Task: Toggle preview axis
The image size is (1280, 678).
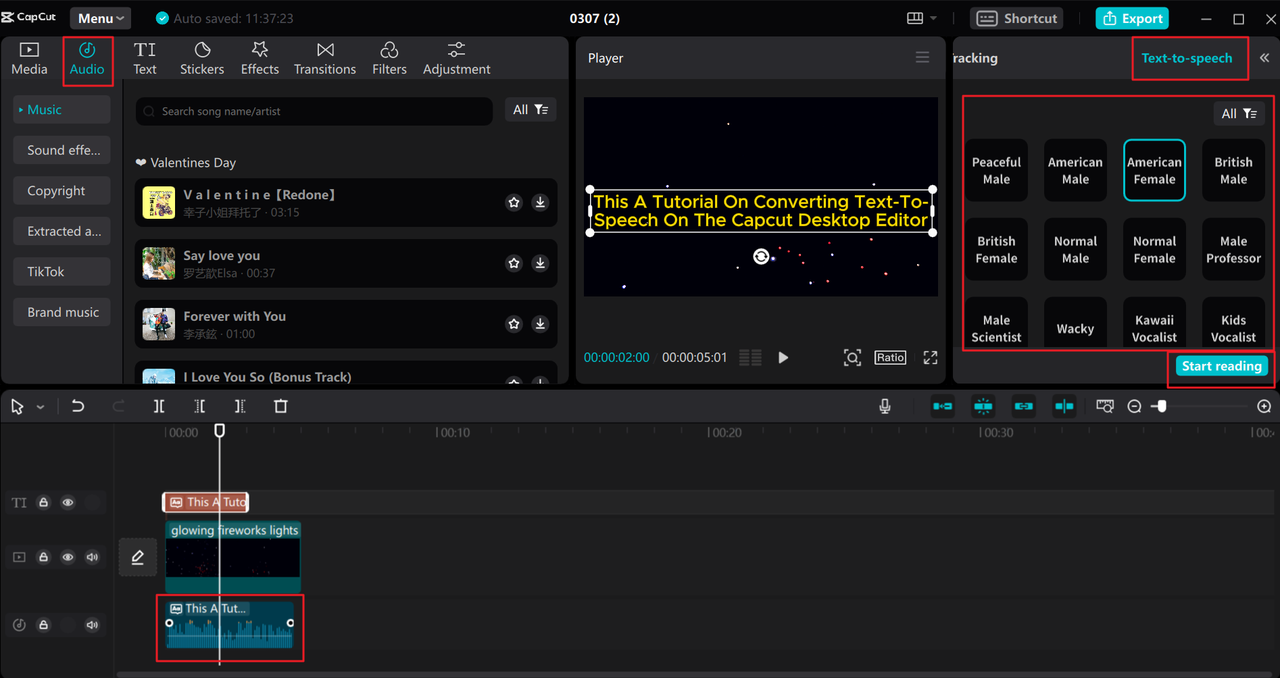Action: click(x=1064, y=406)
